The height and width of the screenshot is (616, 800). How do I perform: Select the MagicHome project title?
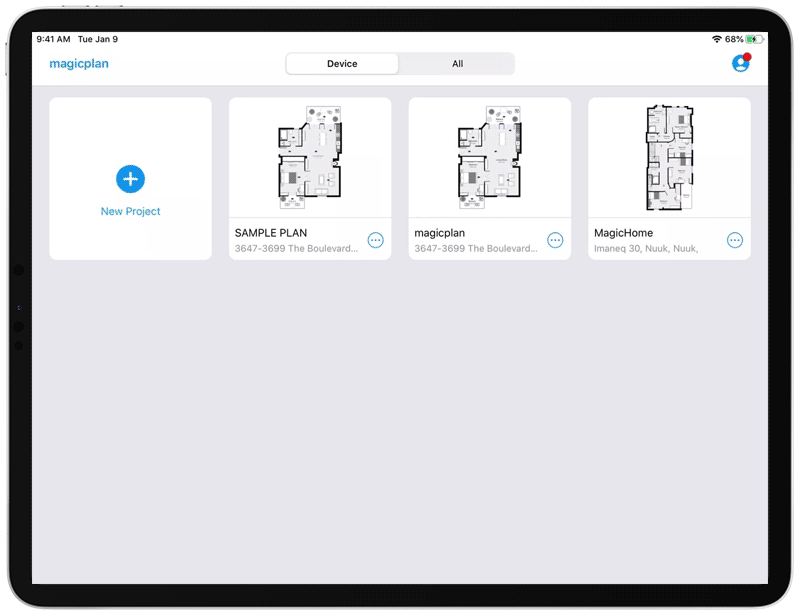click(623, 233)
